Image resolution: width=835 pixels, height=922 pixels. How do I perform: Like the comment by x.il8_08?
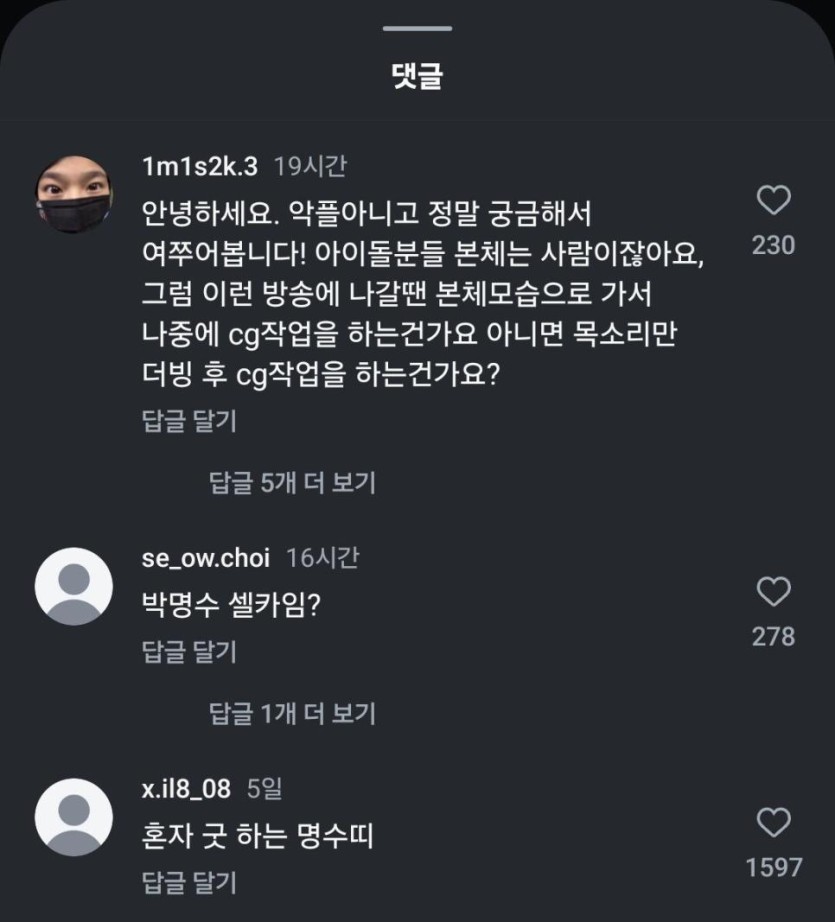773,823
